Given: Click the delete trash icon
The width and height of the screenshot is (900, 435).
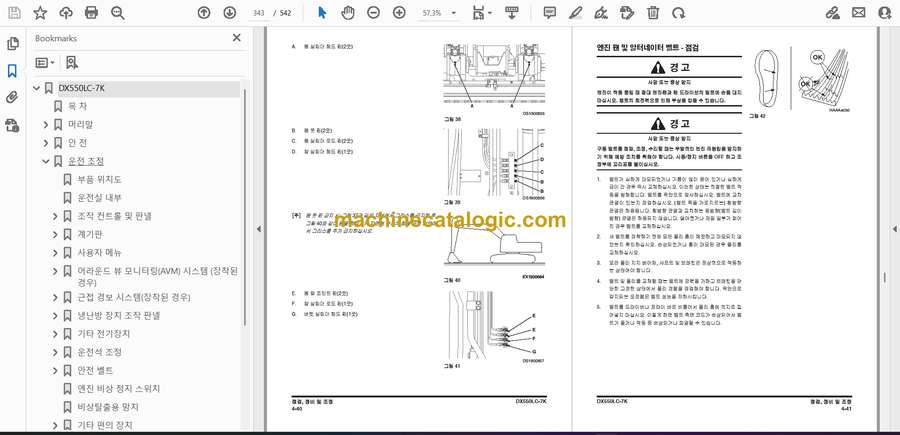Looking at the screenshot, I should 653,13.
